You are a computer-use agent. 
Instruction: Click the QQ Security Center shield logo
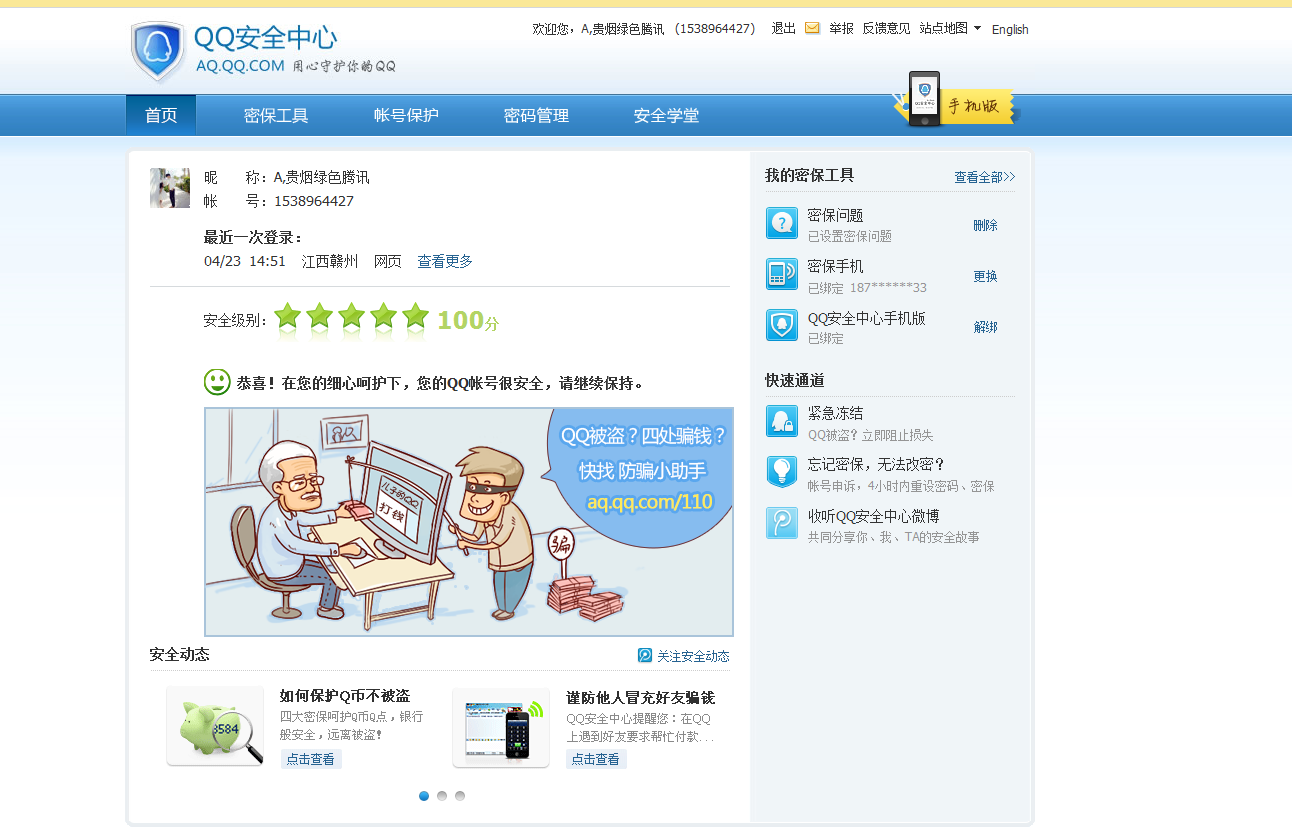click(x=158, y=51)
